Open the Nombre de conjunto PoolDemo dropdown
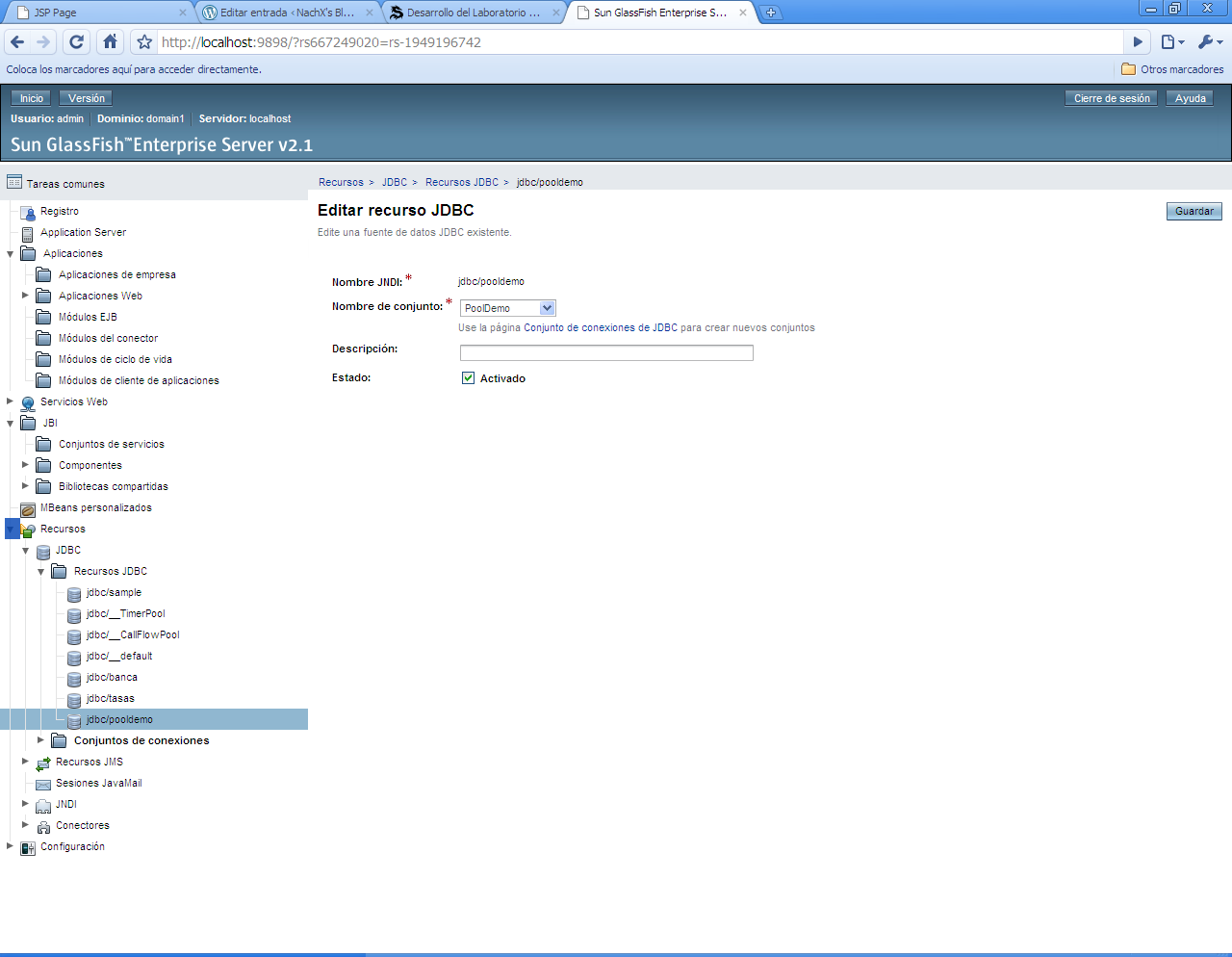Viewport: 1232px width, 957px height. pyautogui.click(x=507, y=308)
